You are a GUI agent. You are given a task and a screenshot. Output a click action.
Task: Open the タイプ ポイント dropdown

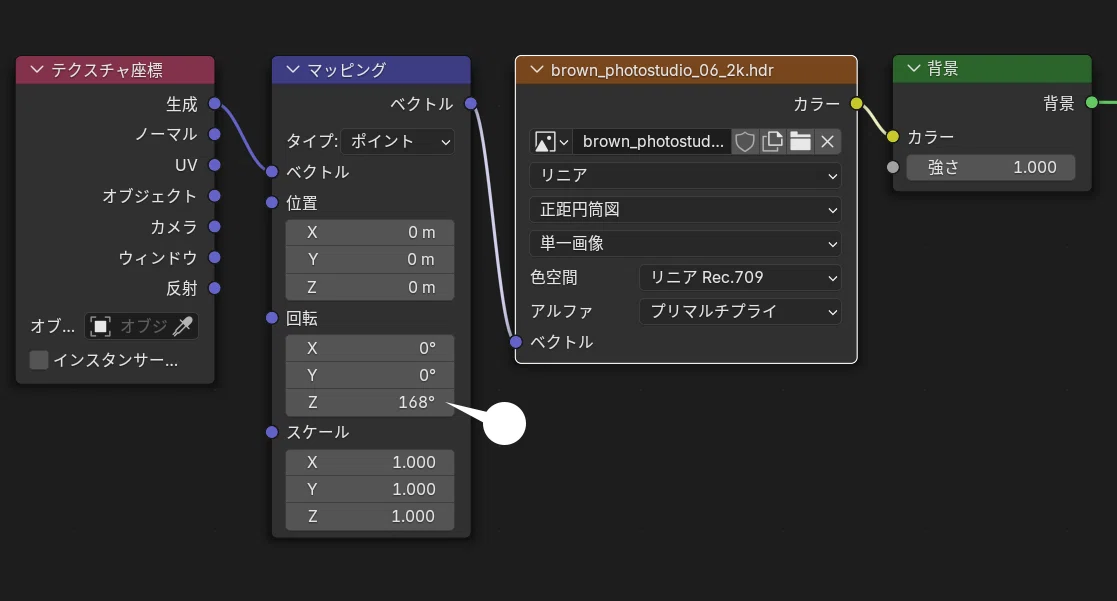[398, 141]
